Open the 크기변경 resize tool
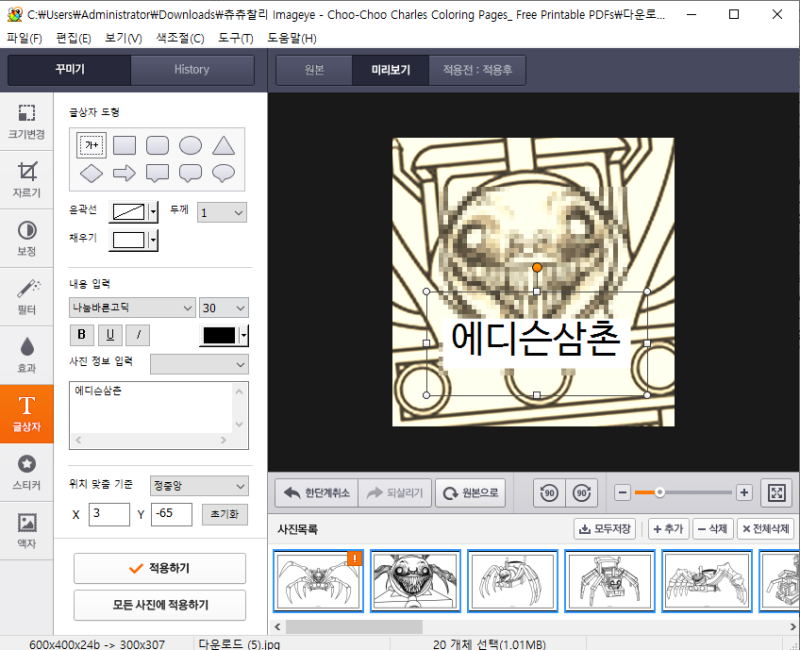The width and height of the screenshot is (800, 650). click(27, 122)
